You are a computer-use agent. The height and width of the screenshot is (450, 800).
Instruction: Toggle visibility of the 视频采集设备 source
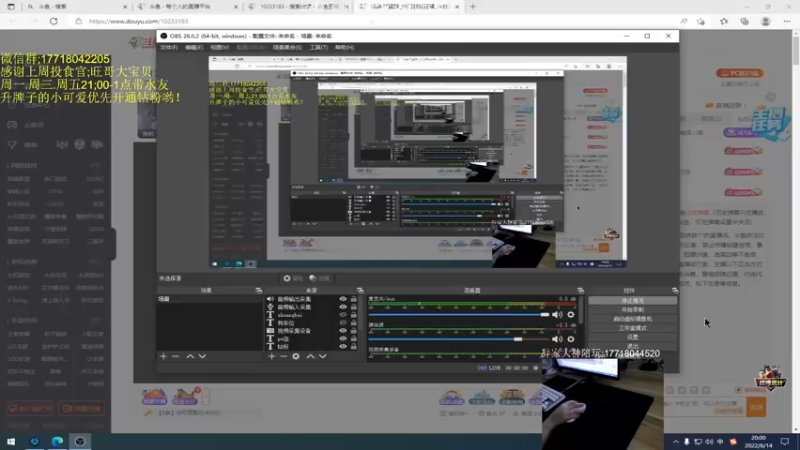coord(343,331)
